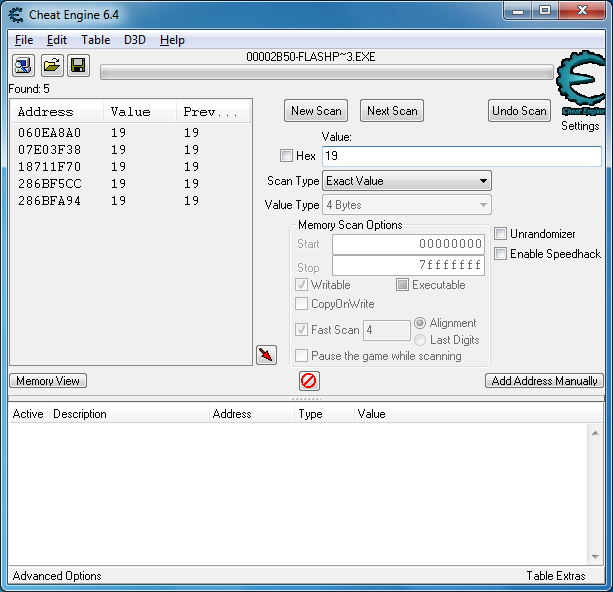Open a cheat table file icon
The width and height of the screenshot is (613, 592).
[x=52, y=65]
